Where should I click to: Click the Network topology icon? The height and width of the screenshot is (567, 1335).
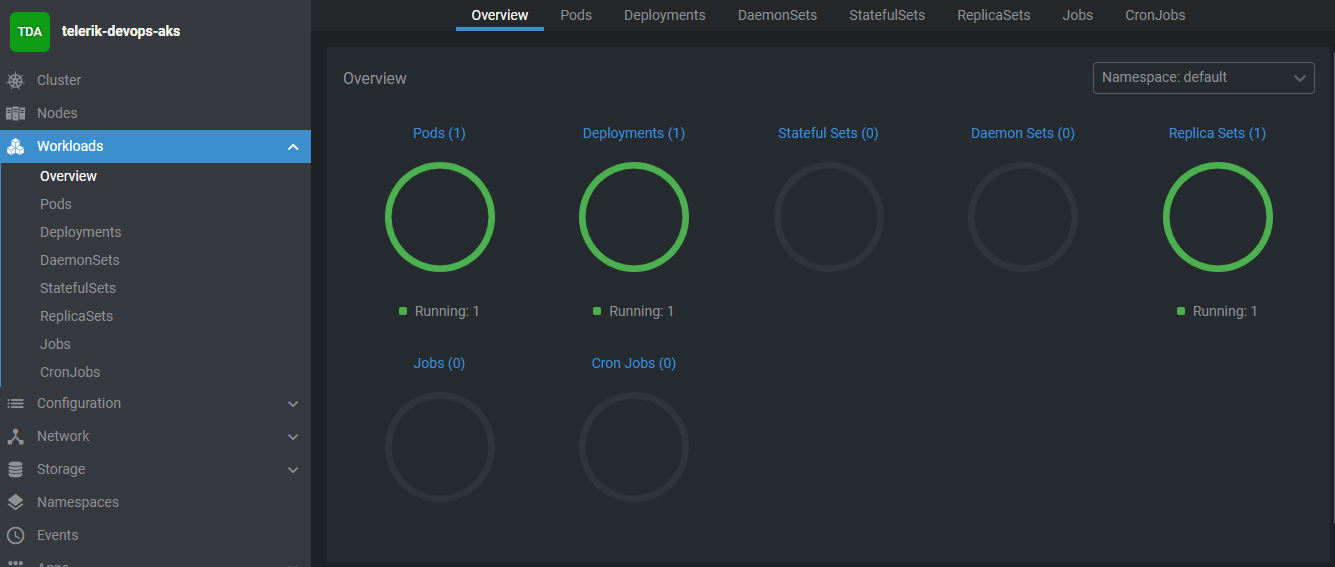(15, 436)
